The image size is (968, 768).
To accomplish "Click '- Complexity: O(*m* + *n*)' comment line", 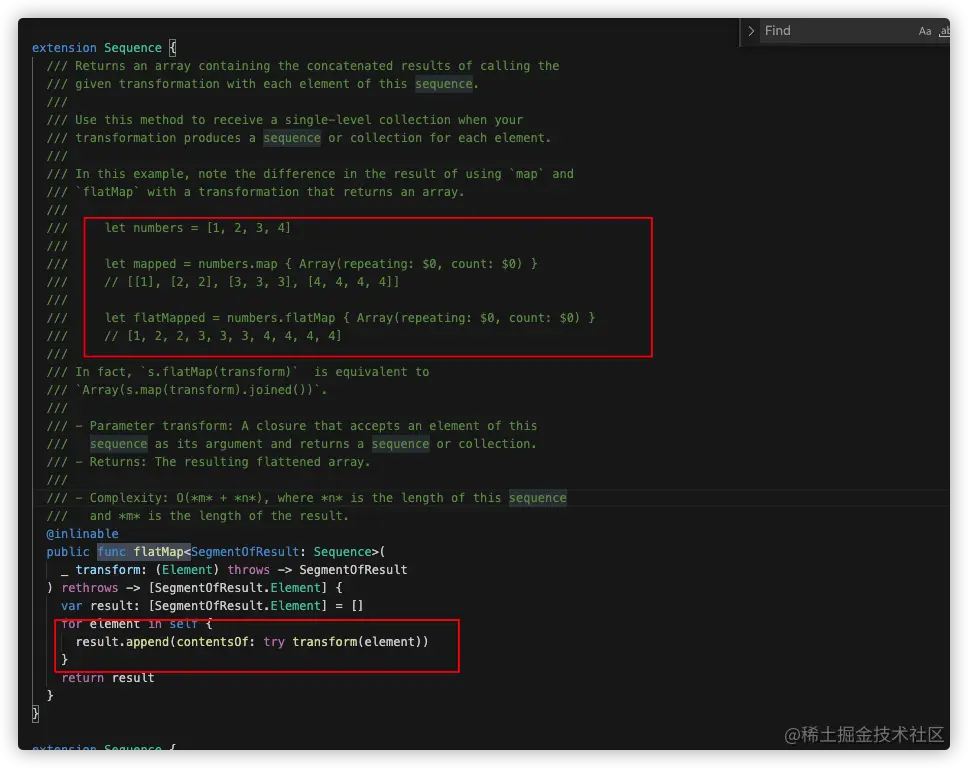I will 306,498.
